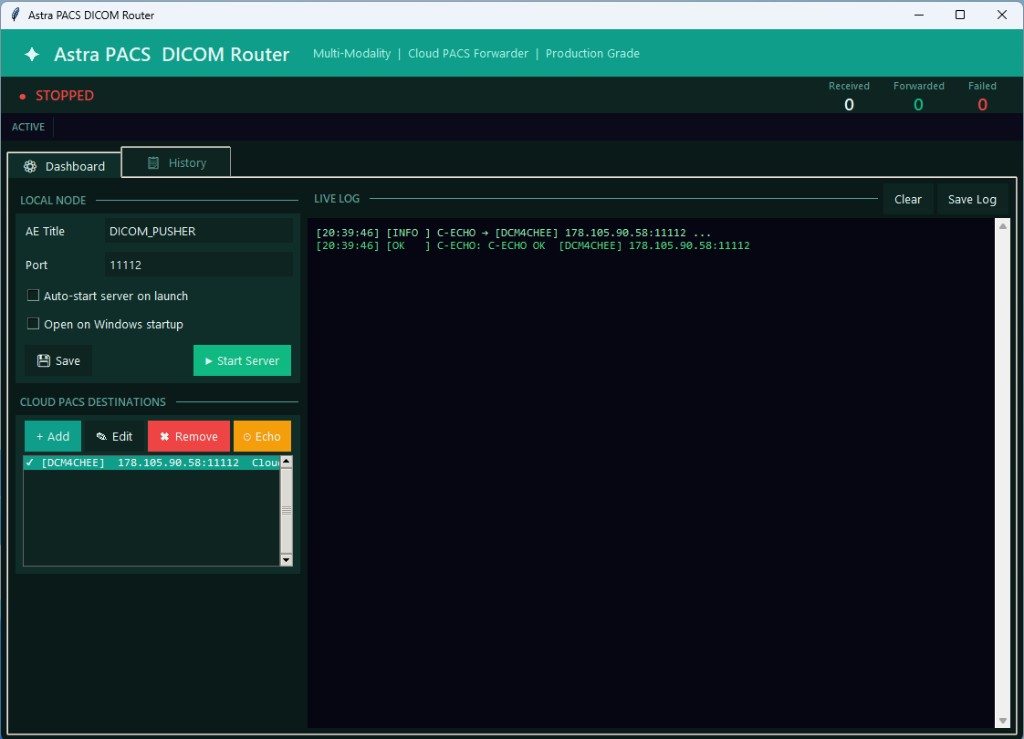Select the DCM4CHEE destination row
Screen dimensions: 1024x739
(152, 462)
